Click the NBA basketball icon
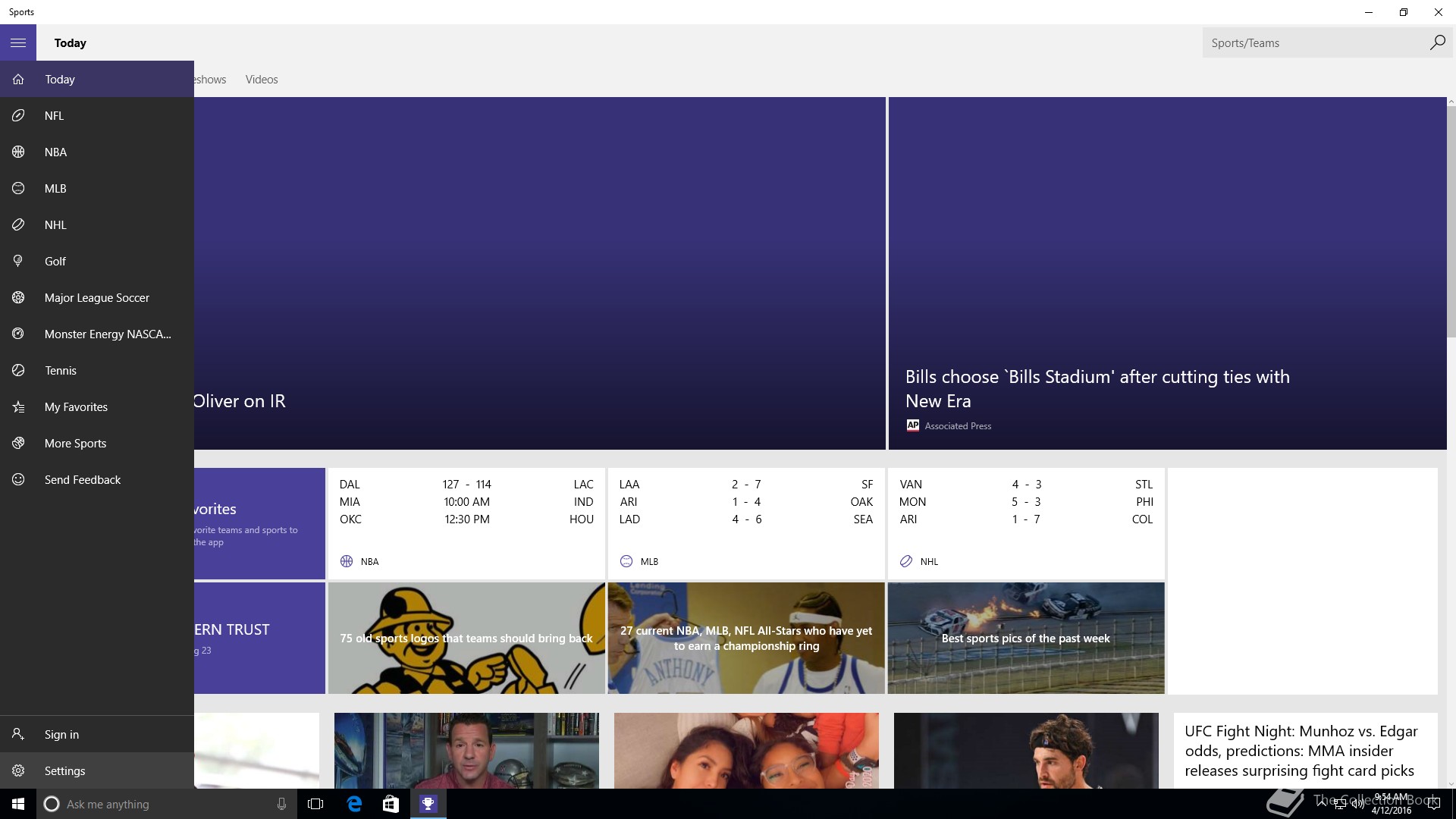1456x819 pixels. (18, 152)
